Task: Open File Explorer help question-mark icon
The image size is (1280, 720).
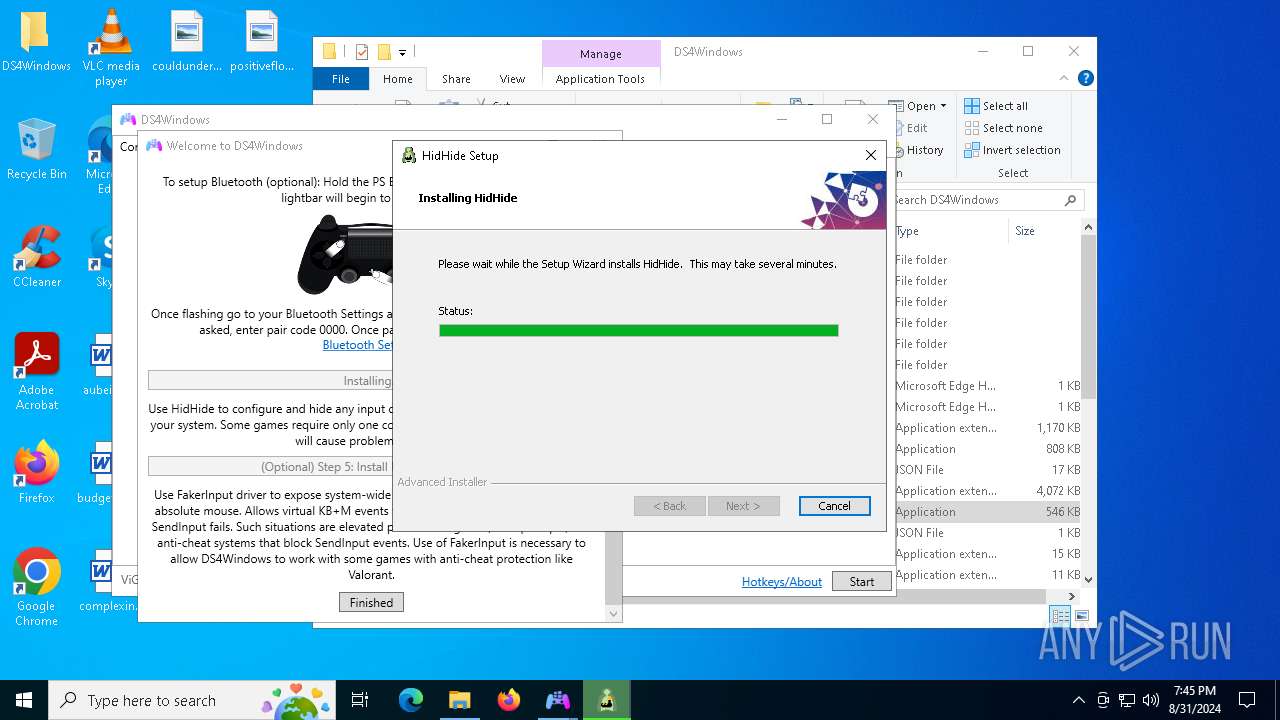Action: [1085, 78]
